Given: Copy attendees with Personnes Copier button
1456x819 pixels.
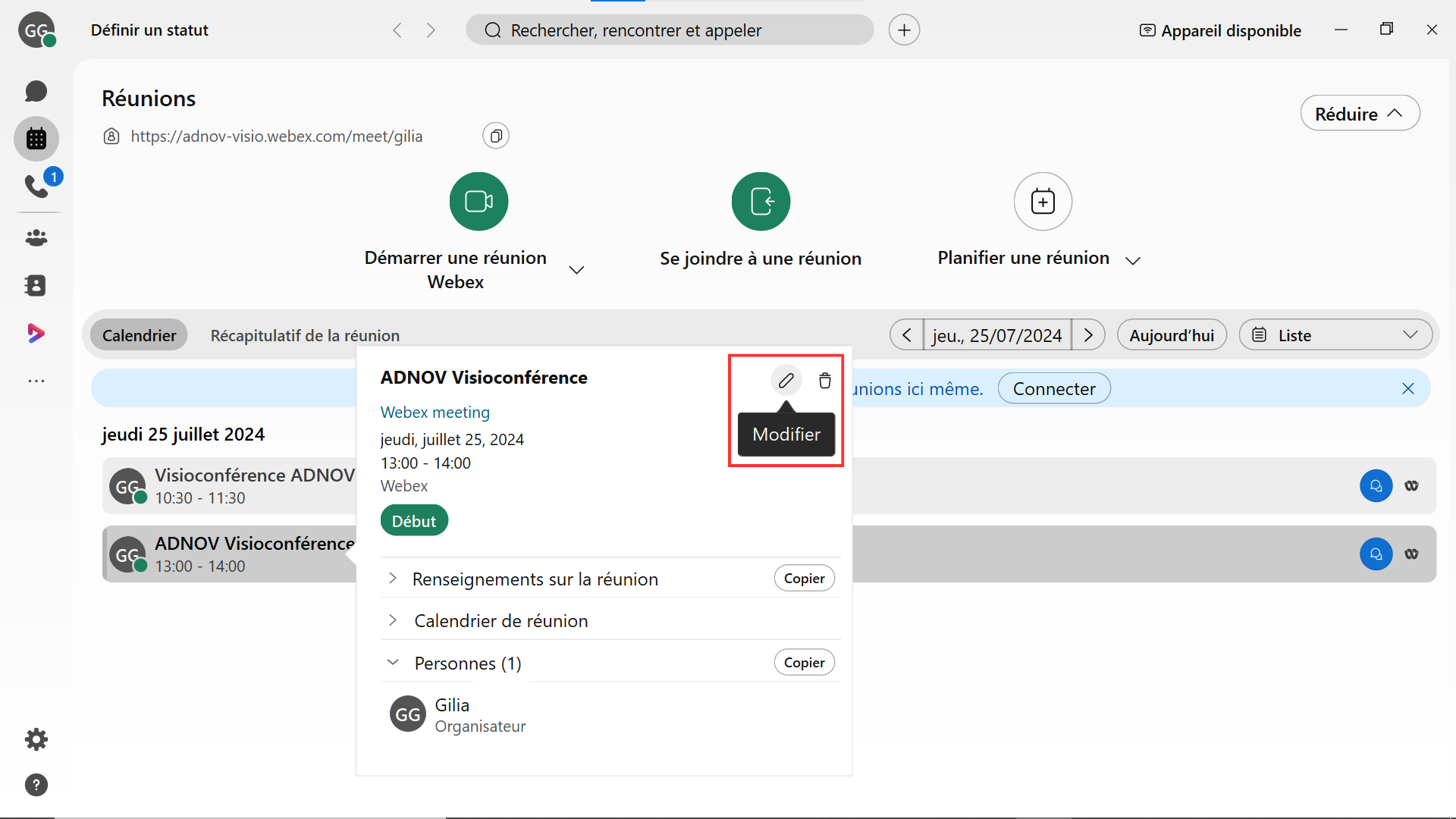Looking at the screenshot, I should tap(804, 663).
